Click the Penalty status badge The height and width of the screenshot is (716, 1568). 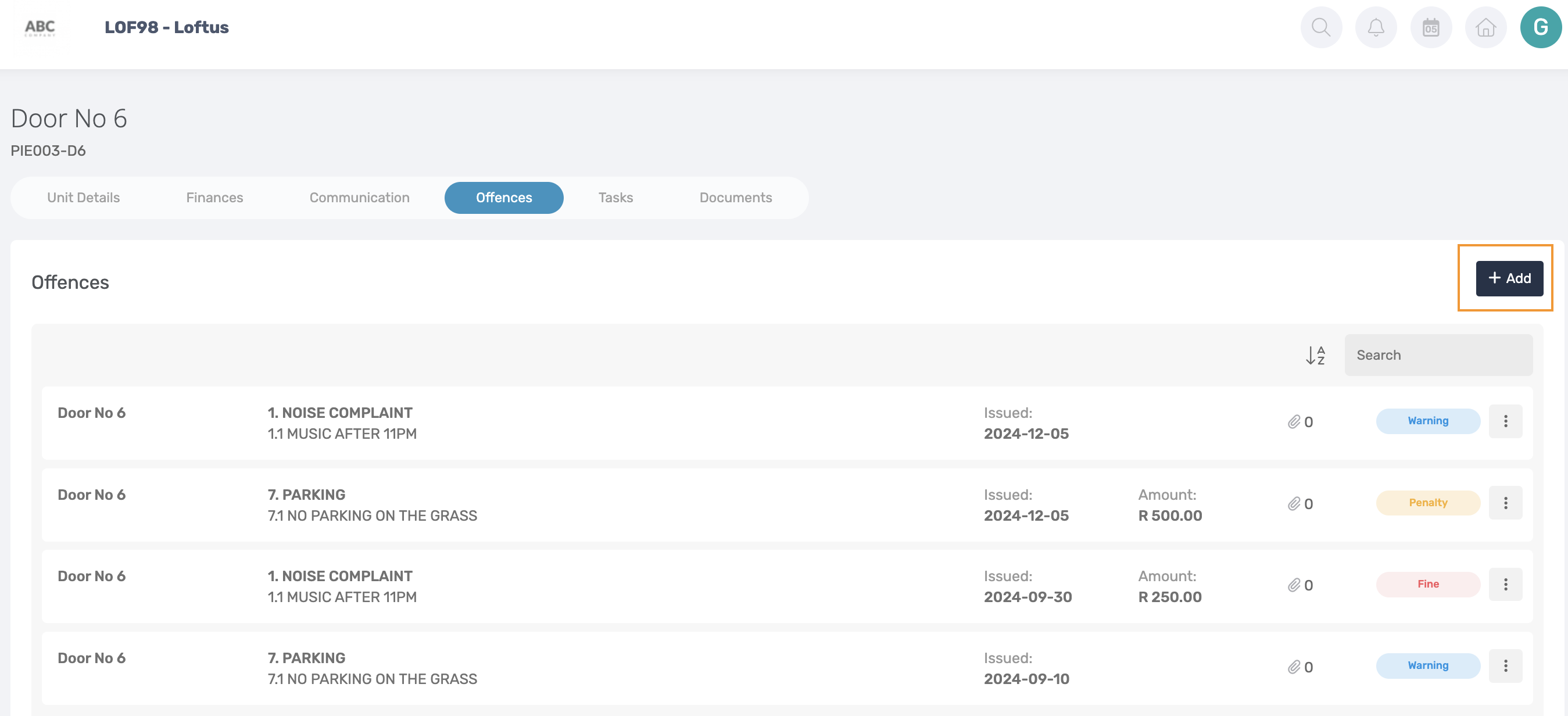click(1427, 503)
